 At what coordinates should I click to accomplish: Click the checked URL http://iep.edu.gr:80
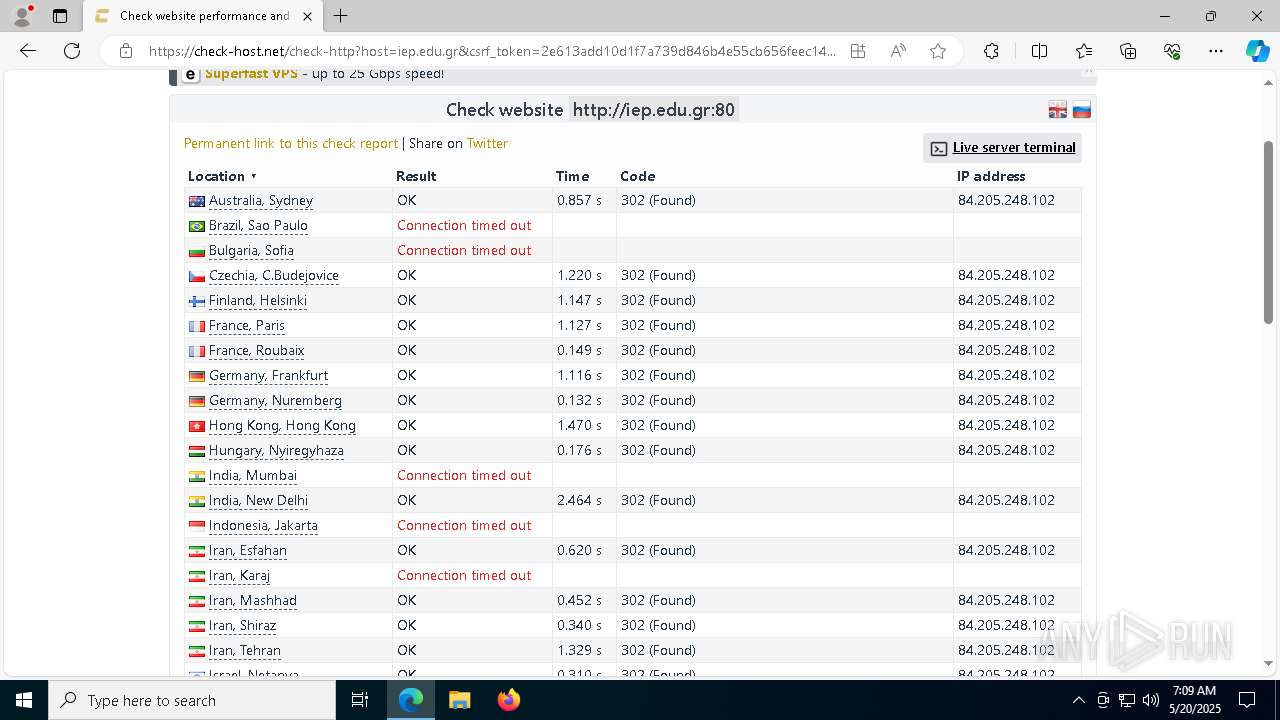[654, 110]
